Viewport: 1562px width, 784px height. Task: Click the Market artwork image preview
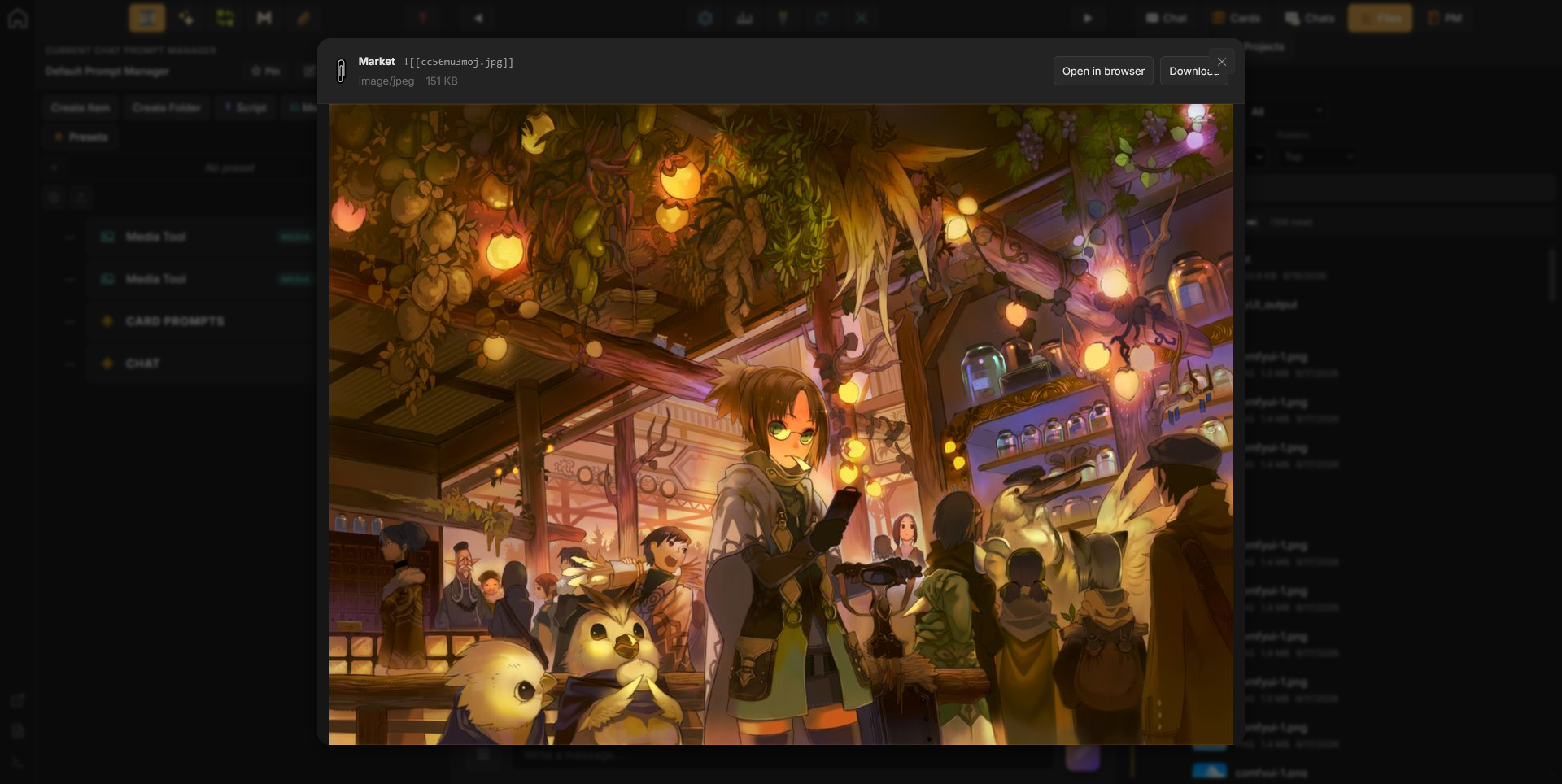tap(781, 424)
